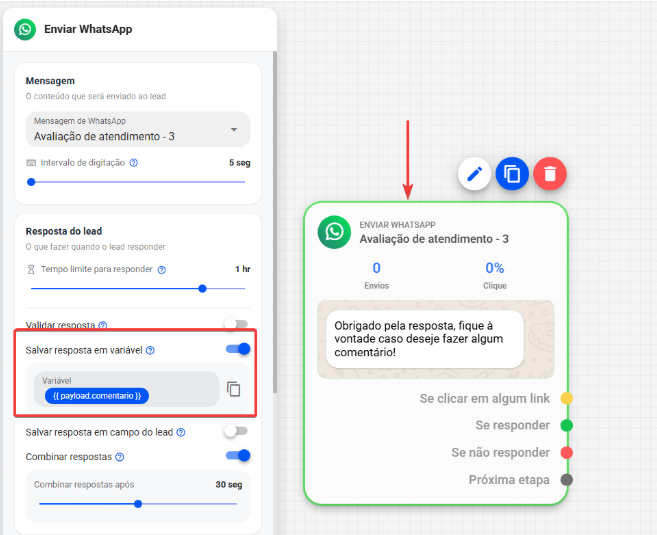Open help for Intervalo de digitação
Screen dimensions: 657x535
[x=134, y=163]
